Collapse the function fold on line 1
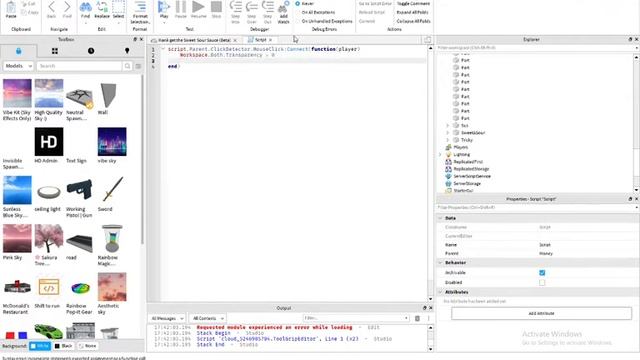 click(163, 49)
